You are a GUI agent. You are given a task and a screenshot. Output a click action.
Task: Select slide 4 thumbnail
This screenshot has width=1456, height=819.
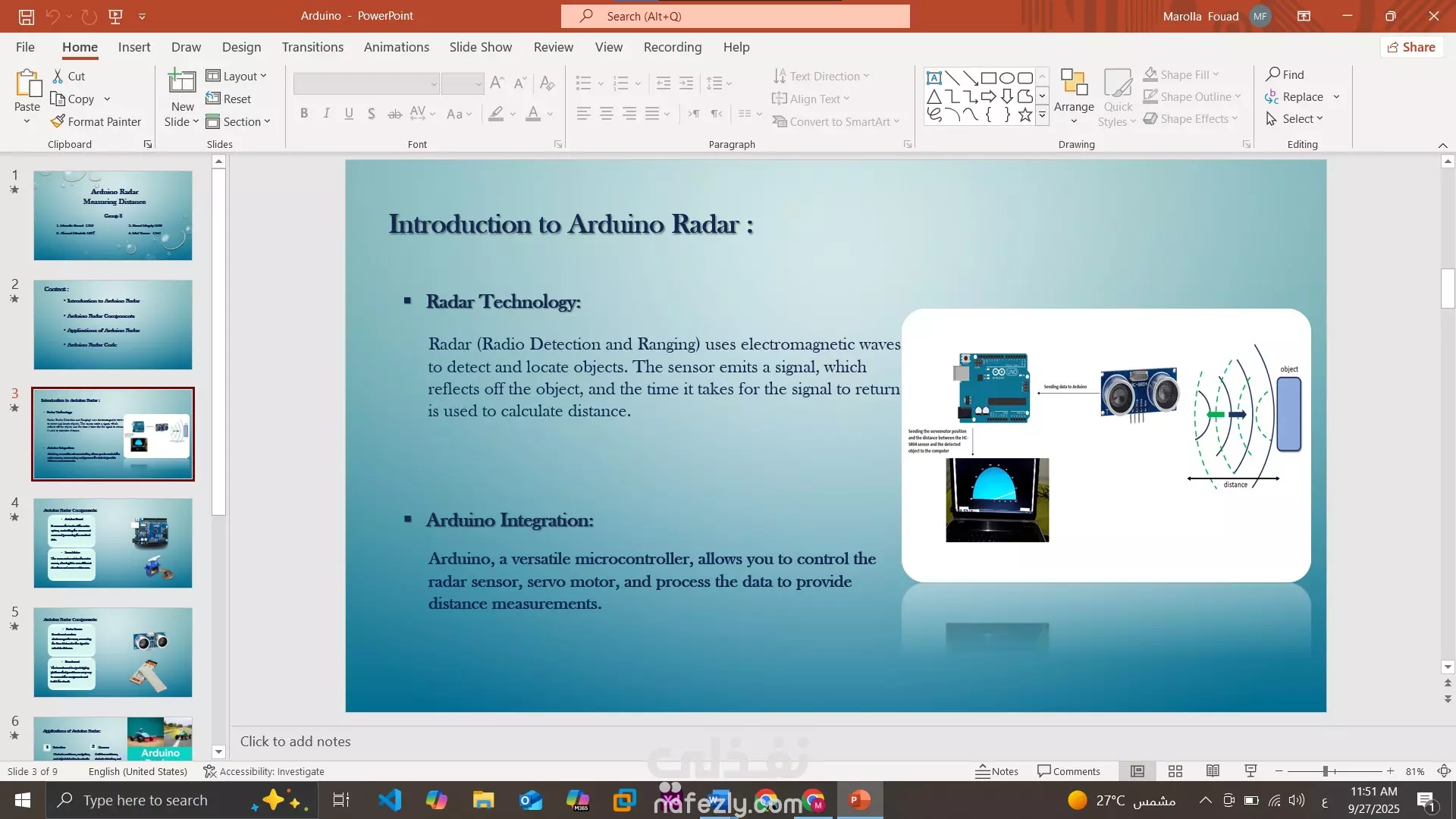[x=113, y=543]
